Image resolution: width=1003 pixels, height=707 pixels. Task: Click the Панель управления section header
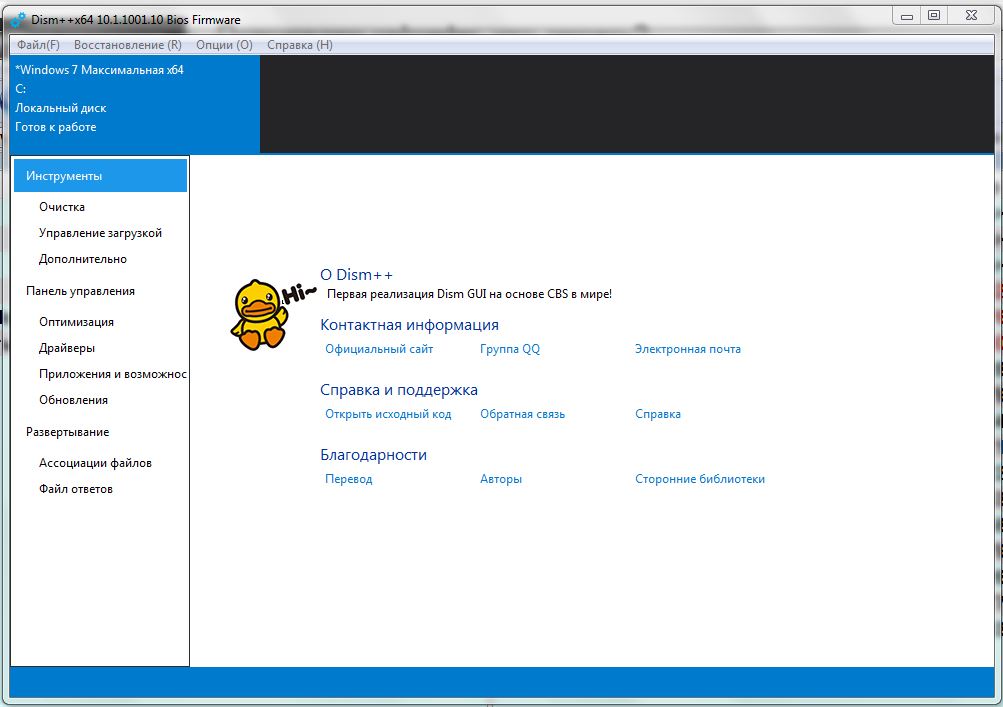tap(80, 291)
